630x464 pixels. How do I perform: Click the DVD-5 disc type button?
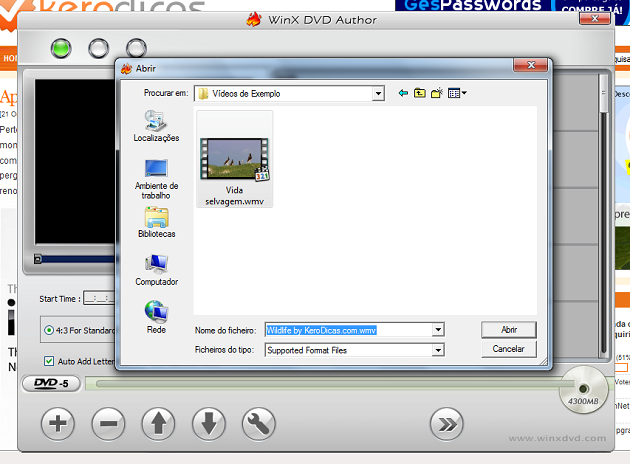tap(52, 383)
